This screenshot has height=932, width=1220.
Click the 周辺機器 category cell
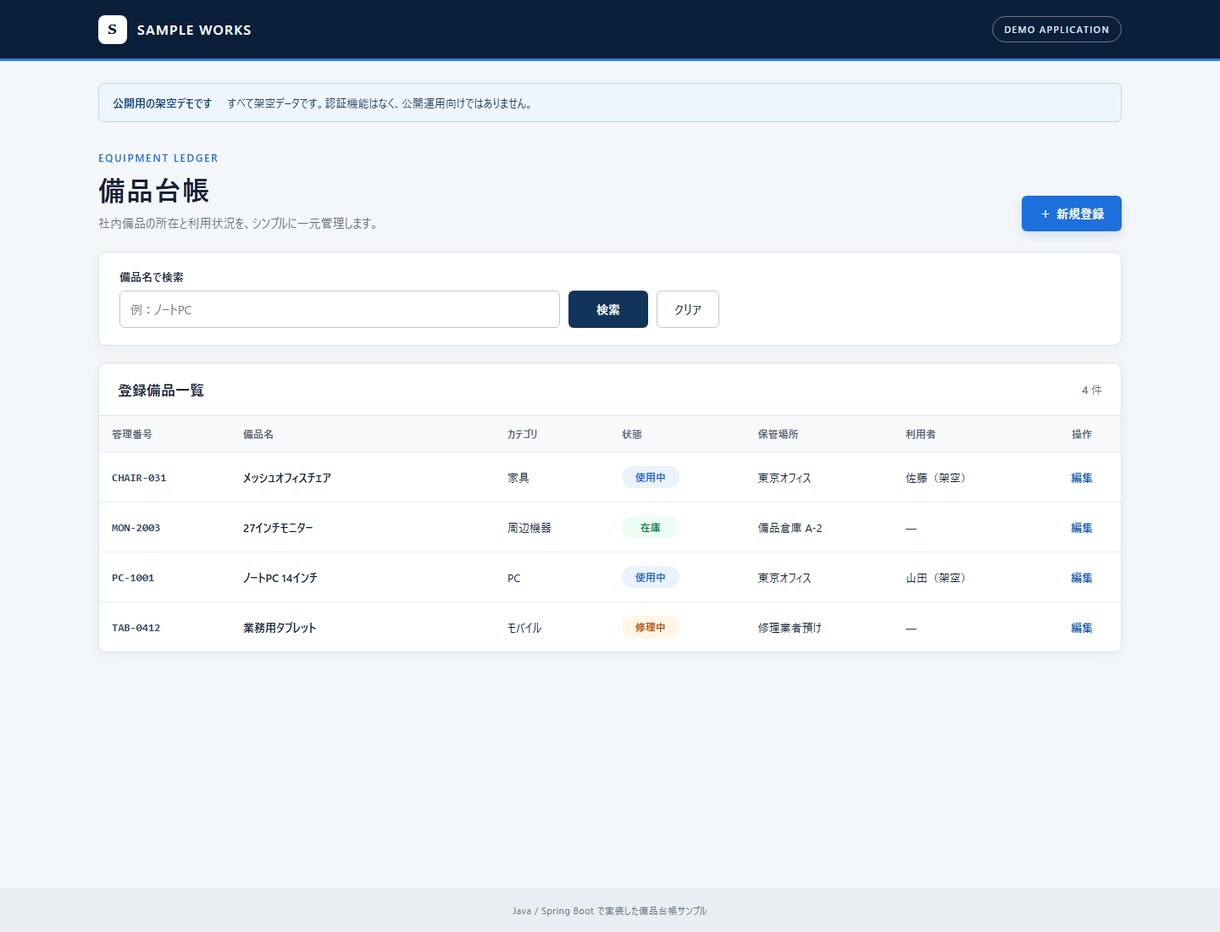tap(529, 528)
